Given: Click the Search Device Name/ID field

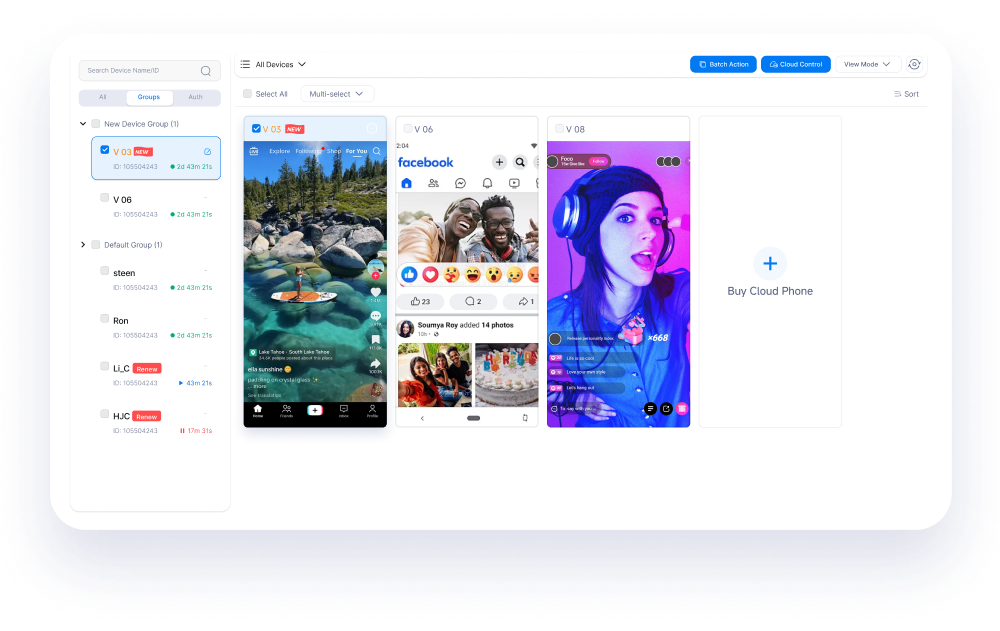Looking at the screenshot, I should pos(140,71).
